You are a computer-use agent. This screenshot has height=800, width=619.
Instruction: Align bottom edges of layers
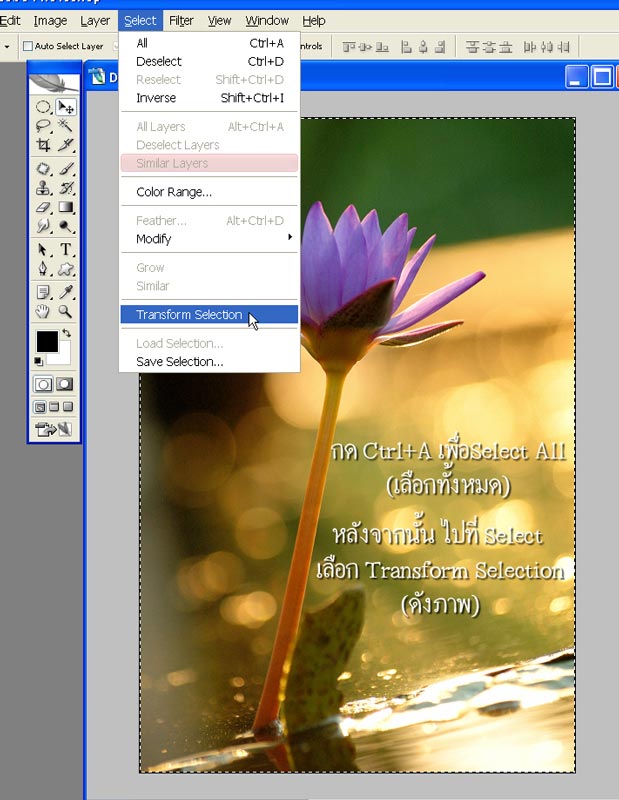click(x=382, y=47)
